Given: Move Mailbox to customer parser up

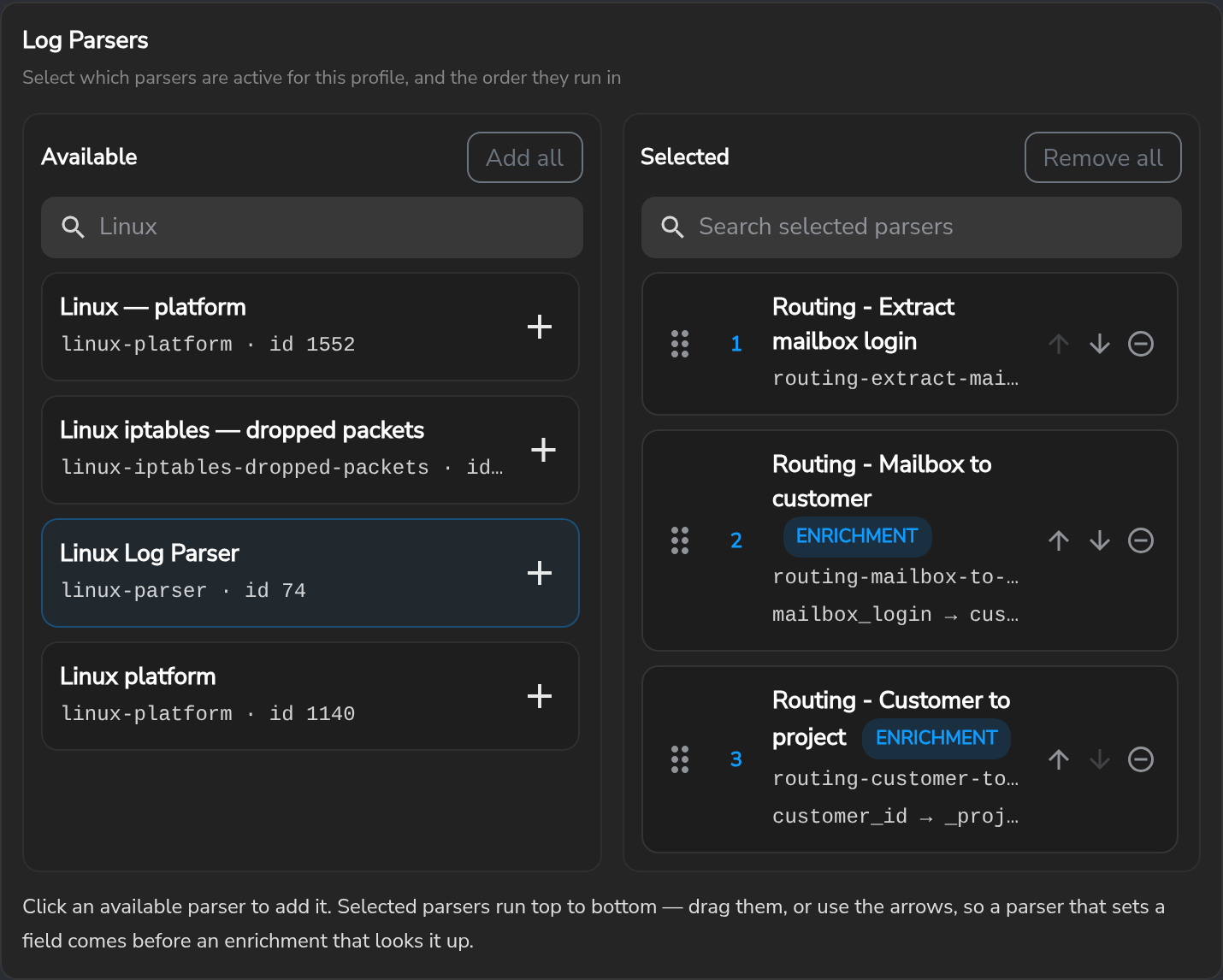Looking at the screenshot, I should pos(1059,540).
